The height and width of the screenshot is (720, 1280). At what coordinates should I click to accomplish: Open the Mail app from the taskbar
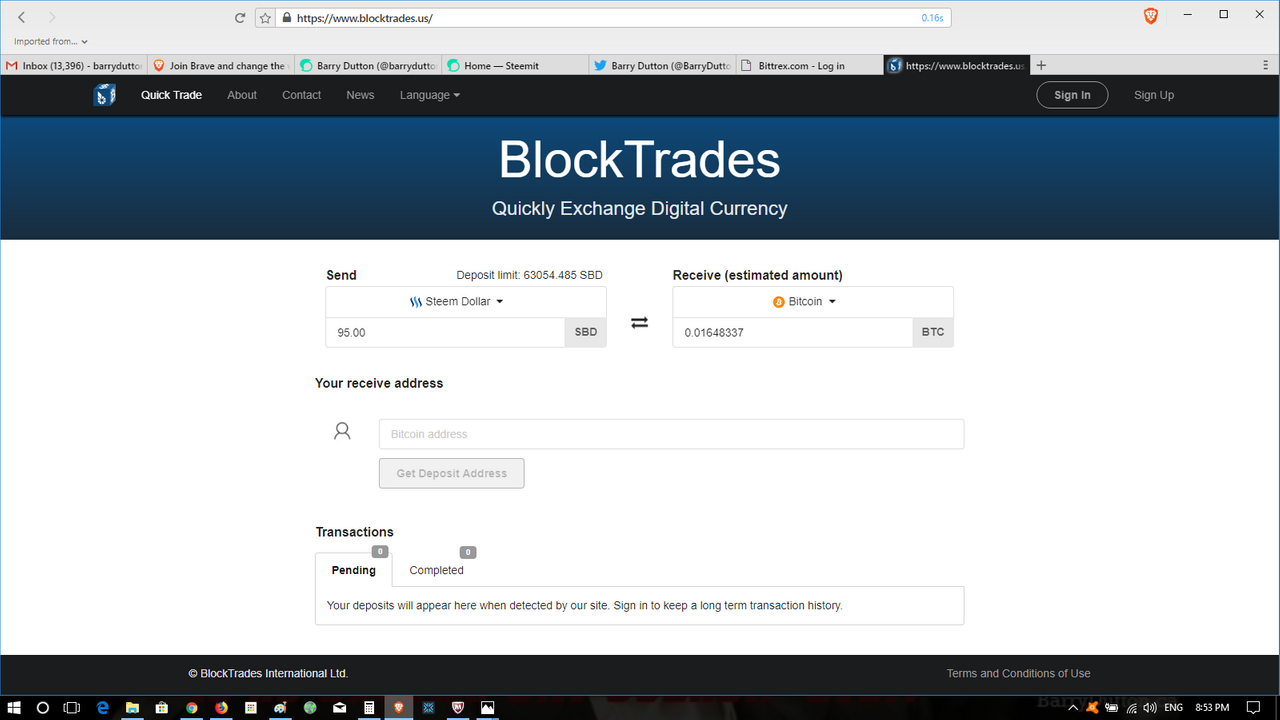tap(340, 707)
